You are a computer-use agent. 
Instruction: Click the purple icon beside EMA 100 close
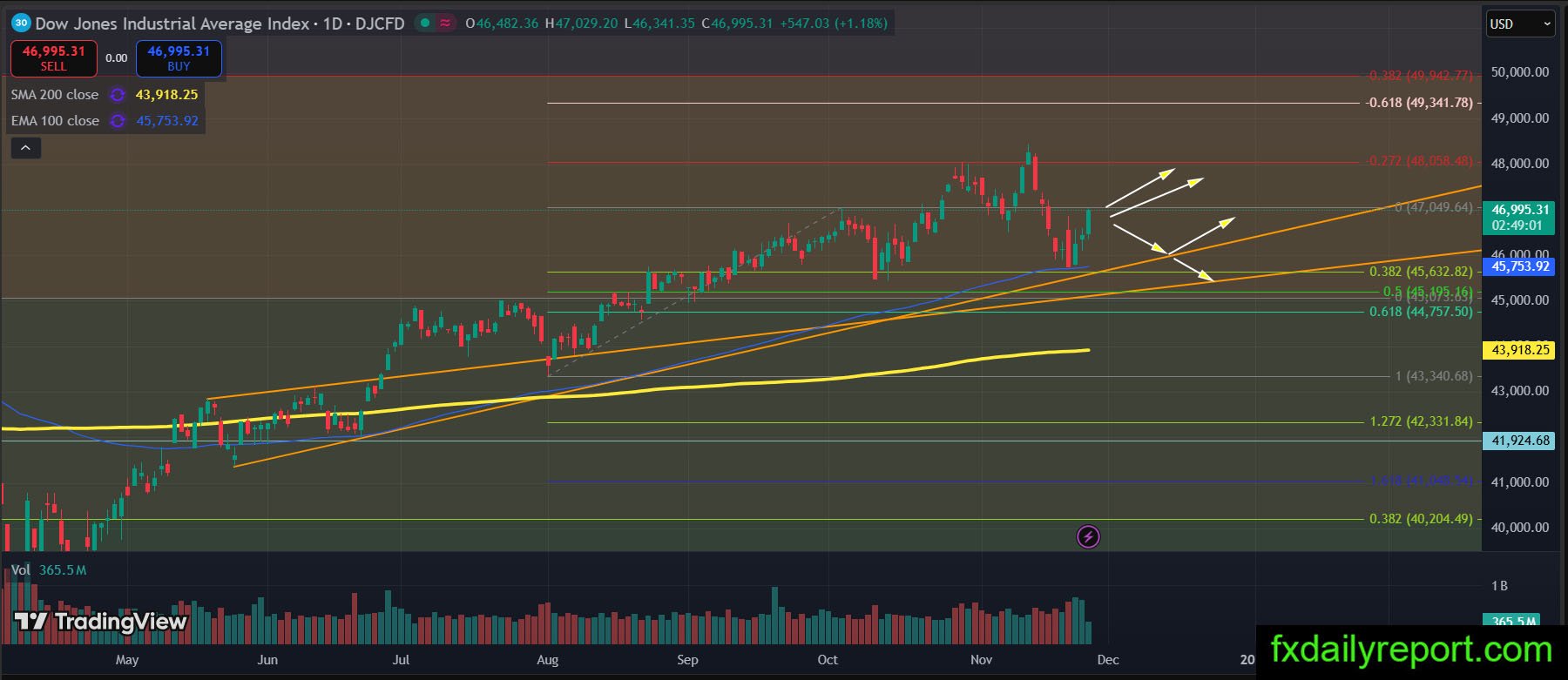(x=118, y=121)
